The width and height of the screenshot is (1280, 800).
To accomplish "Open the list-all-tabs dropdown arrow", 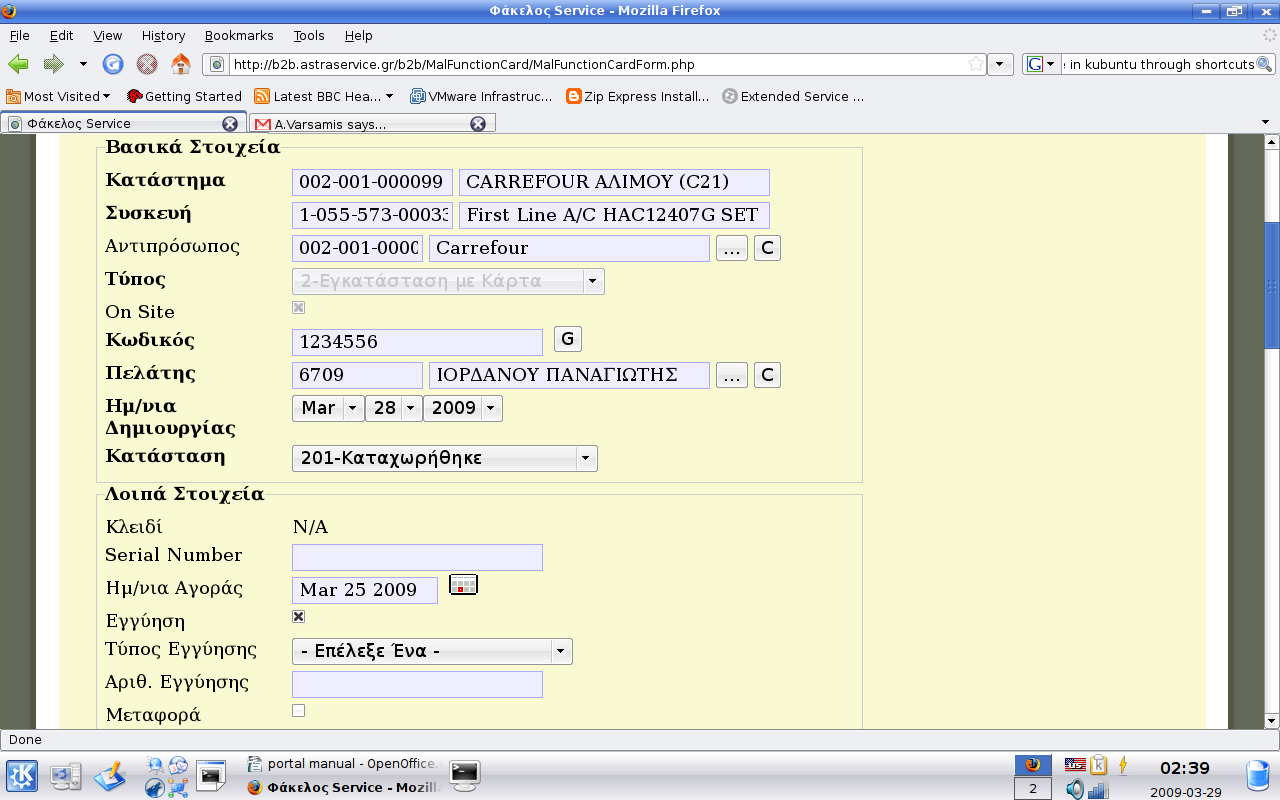I will coord(1267,123).
